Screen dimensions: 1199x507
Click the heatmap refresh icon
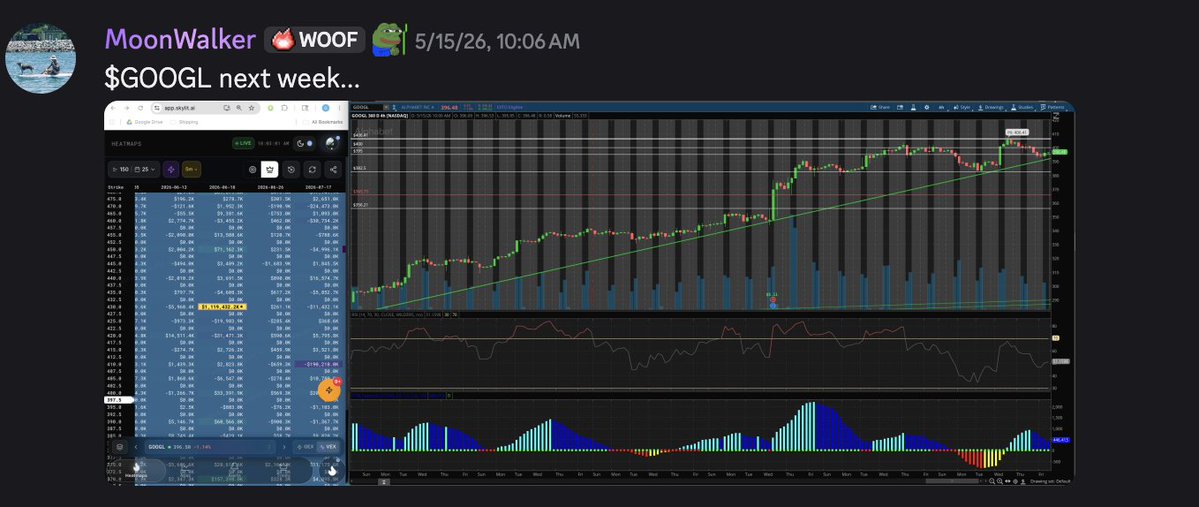[x=312, y=170]
